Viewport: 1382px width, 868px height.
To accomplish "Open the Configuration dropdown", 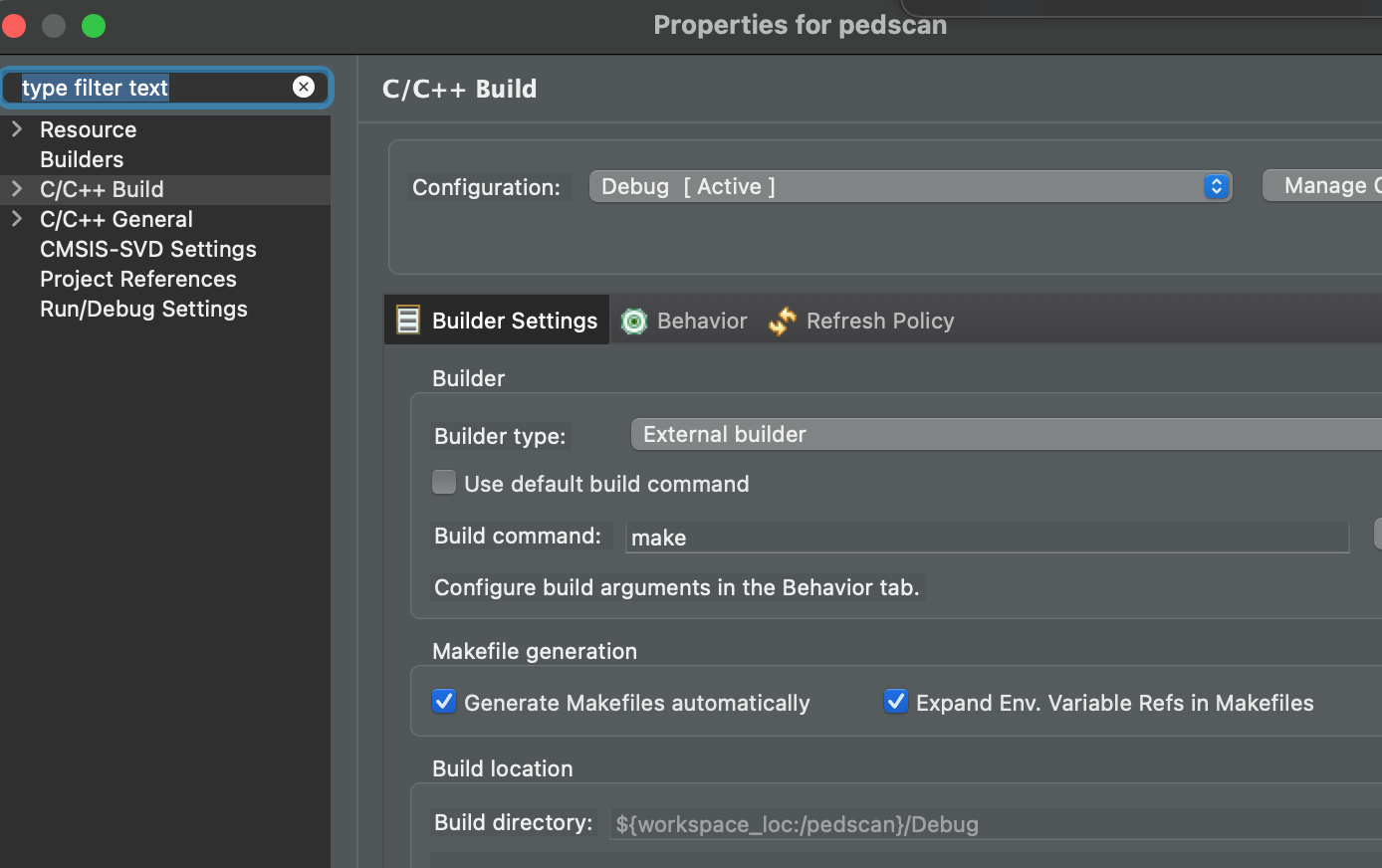I will click(x=911, y=186).
